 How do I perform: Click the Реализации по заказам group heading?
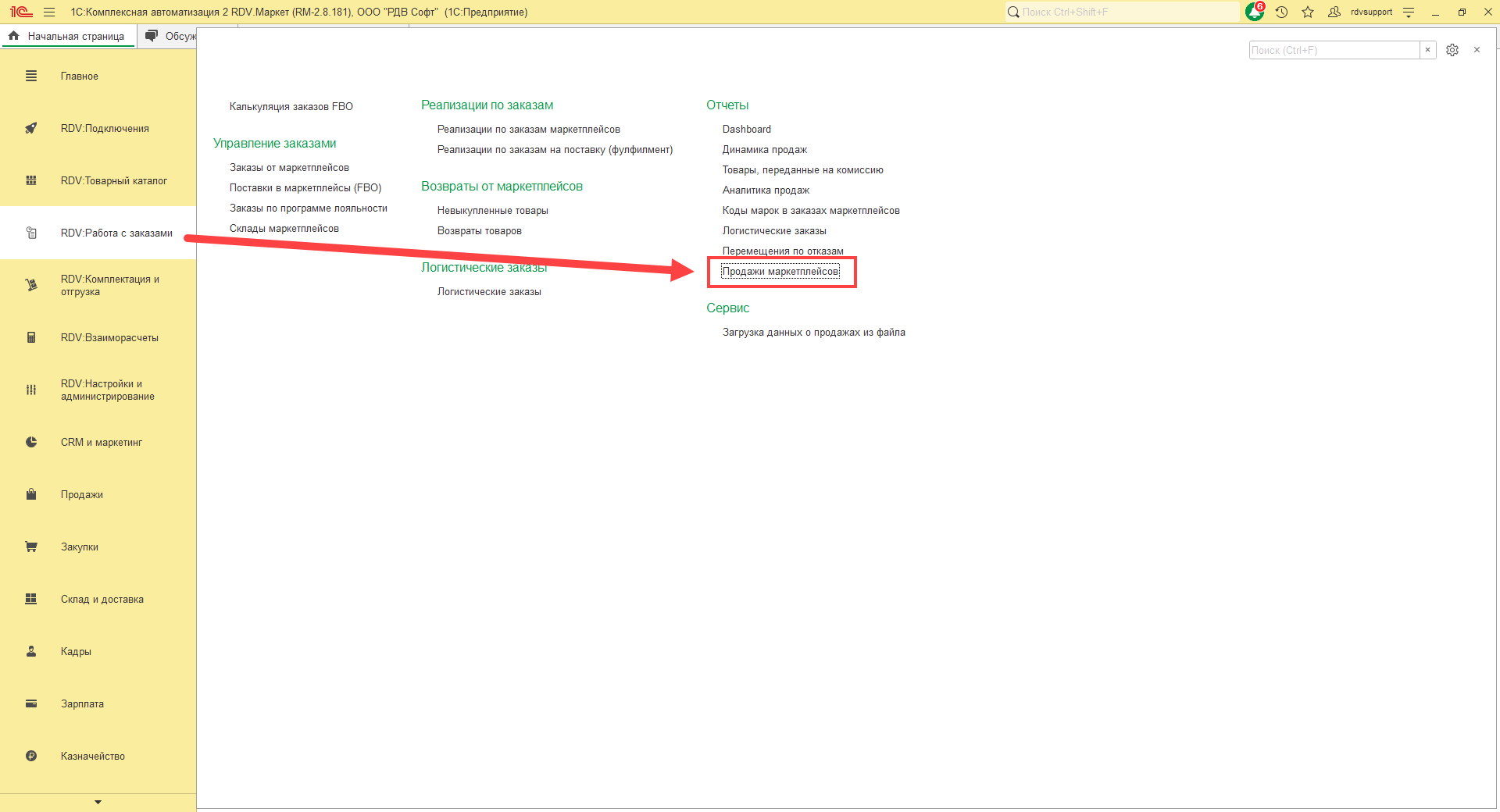coord(487,105)
